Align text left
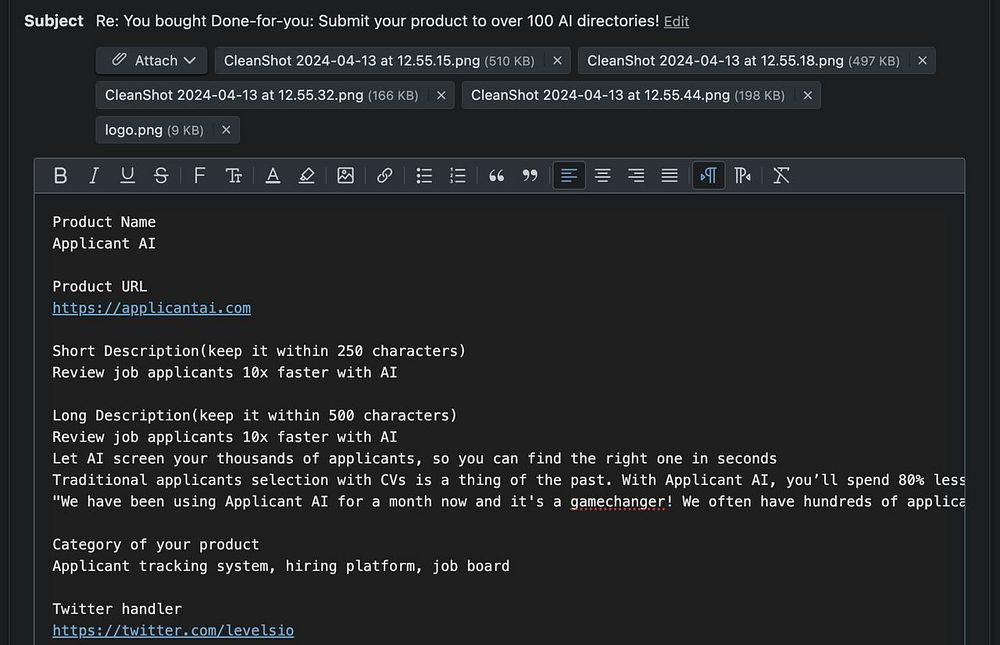This screenshot has width=1000, height=645. (x=569, y=175)
